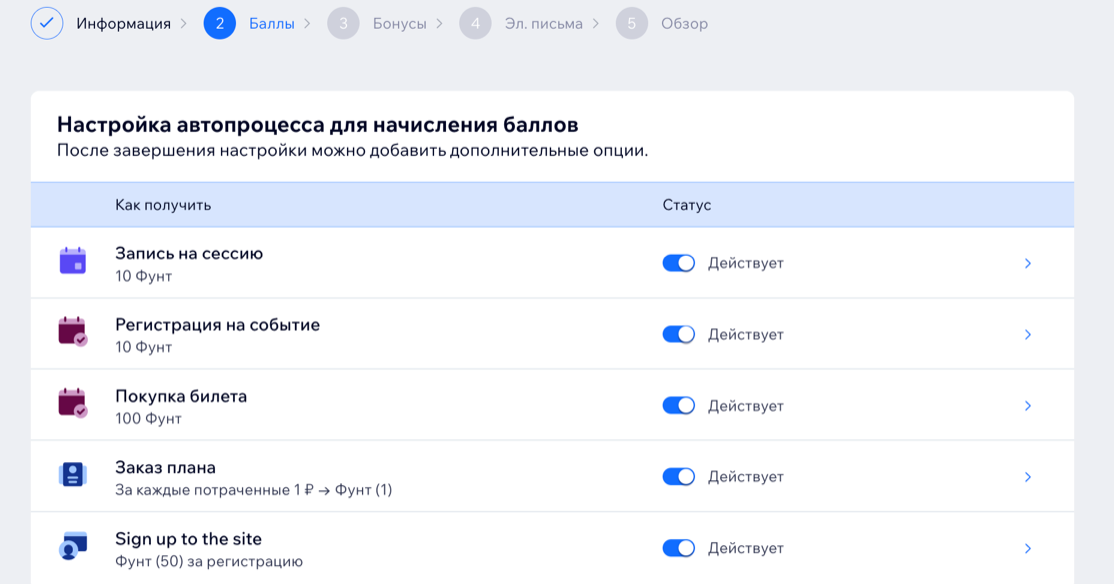This screenshot has width=1114, height=584.
Task: Click the user icon for Sign up to the site
Action: (x=72, y=546)
